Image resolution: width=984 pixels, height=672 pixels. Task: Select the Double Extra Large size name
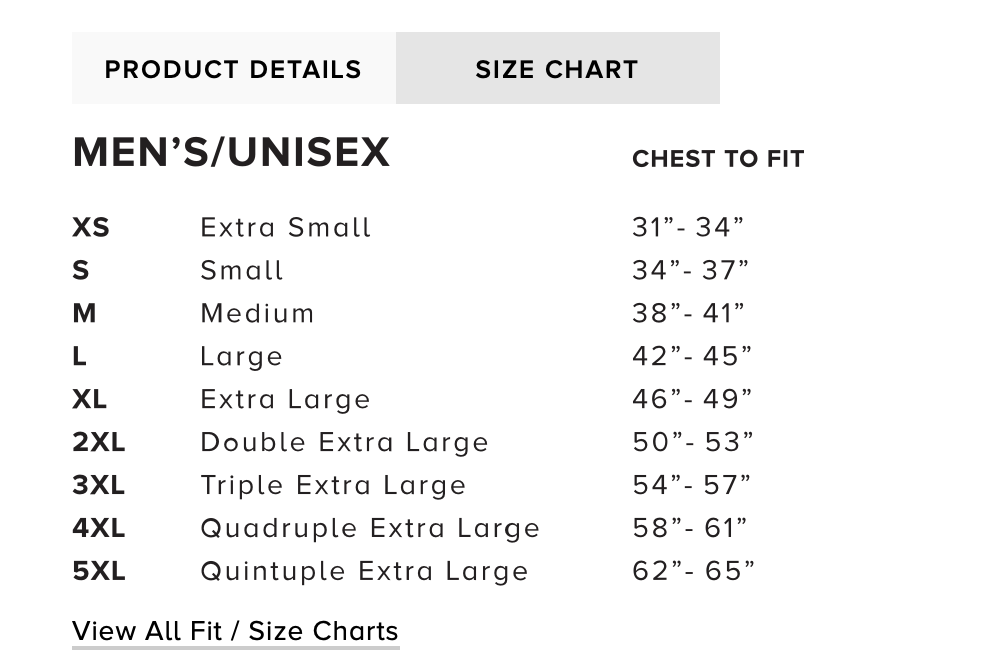pyautogui.click(x=345, y=443)
